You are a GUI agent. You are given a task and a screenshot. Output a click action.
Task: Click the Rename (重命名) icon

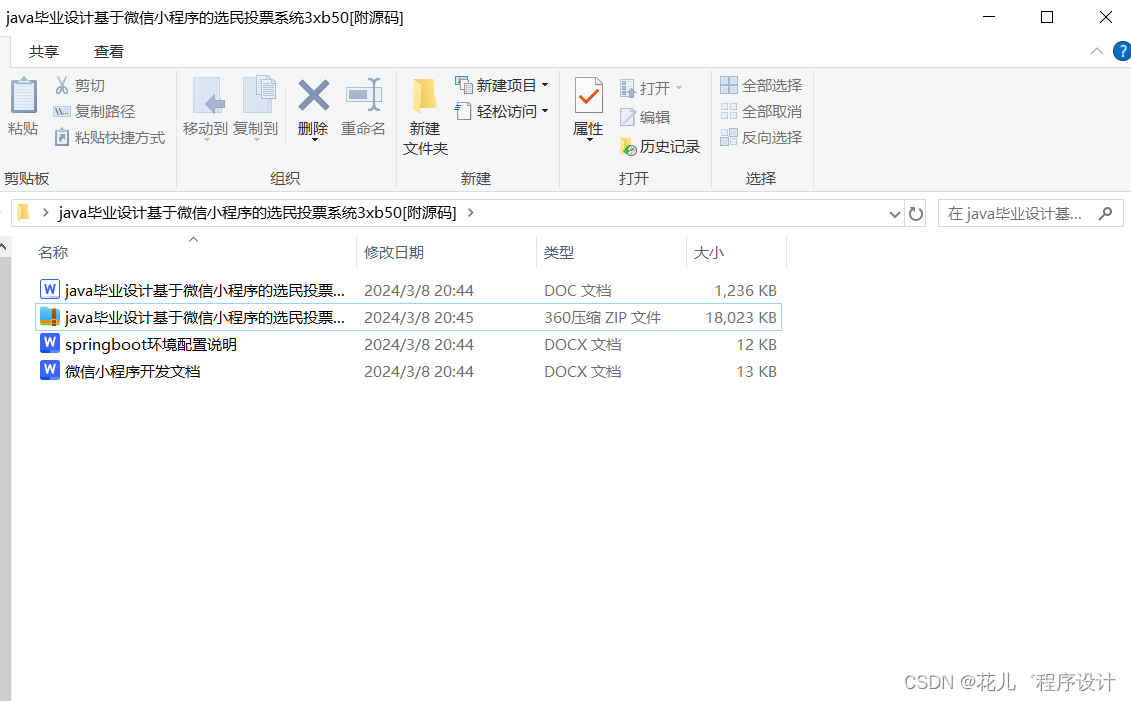(364, 95)
